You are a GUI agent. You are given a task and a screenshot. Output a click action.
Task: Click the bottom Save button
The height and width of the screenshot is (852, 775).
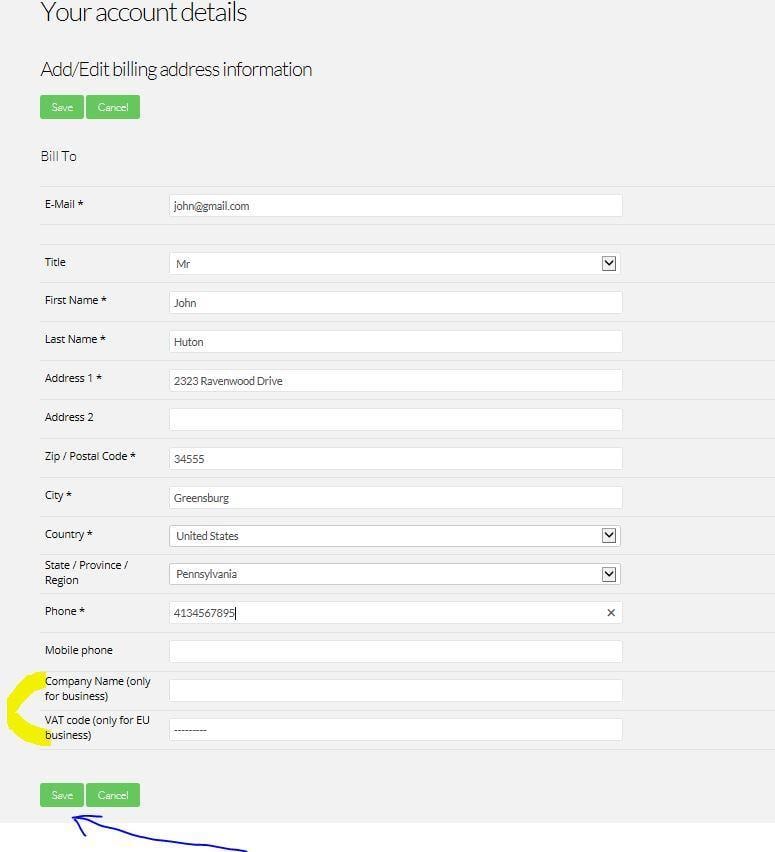point(62,795)
